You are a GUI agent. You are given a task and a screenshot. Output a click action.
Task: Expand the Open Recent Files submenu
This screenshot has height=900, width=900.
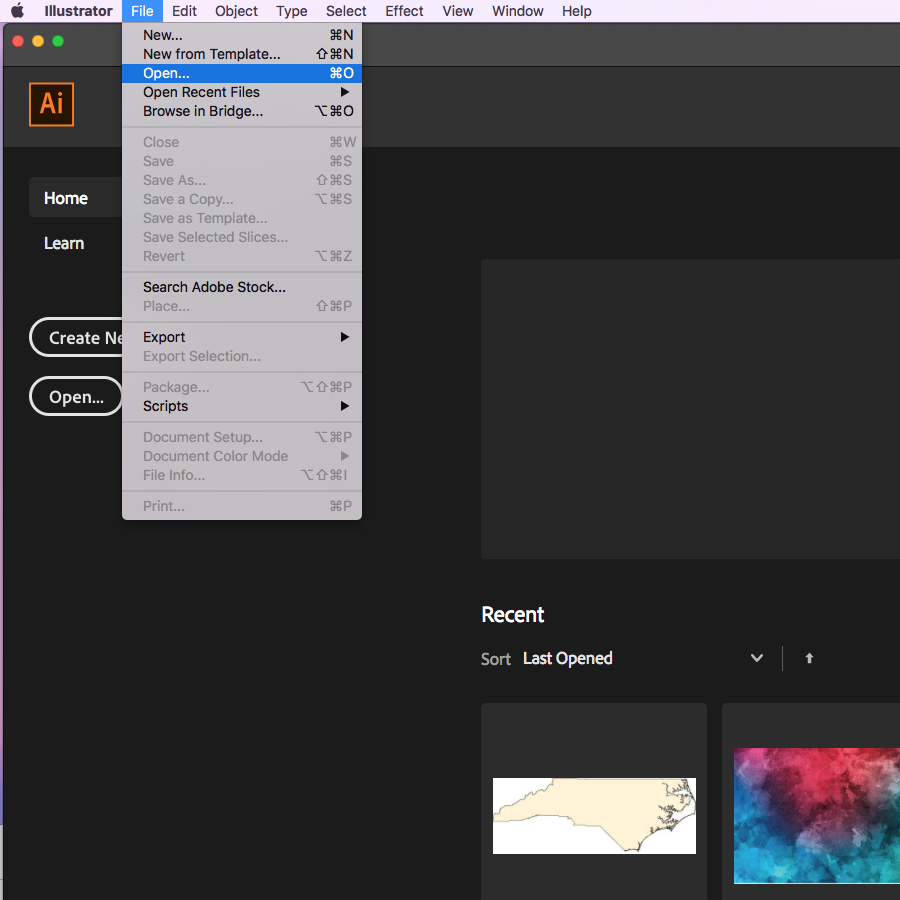click(242, 92)
